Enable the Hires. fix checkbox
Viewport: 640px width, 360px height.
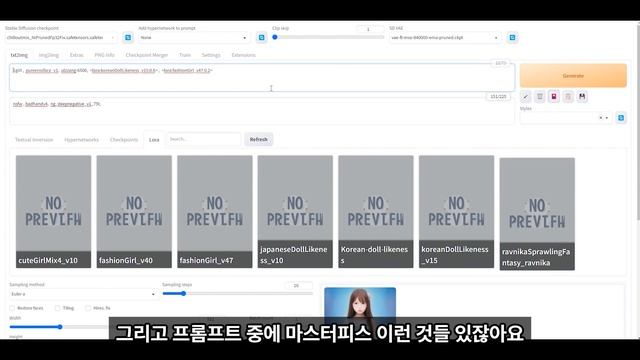click(x=88, y=308)
